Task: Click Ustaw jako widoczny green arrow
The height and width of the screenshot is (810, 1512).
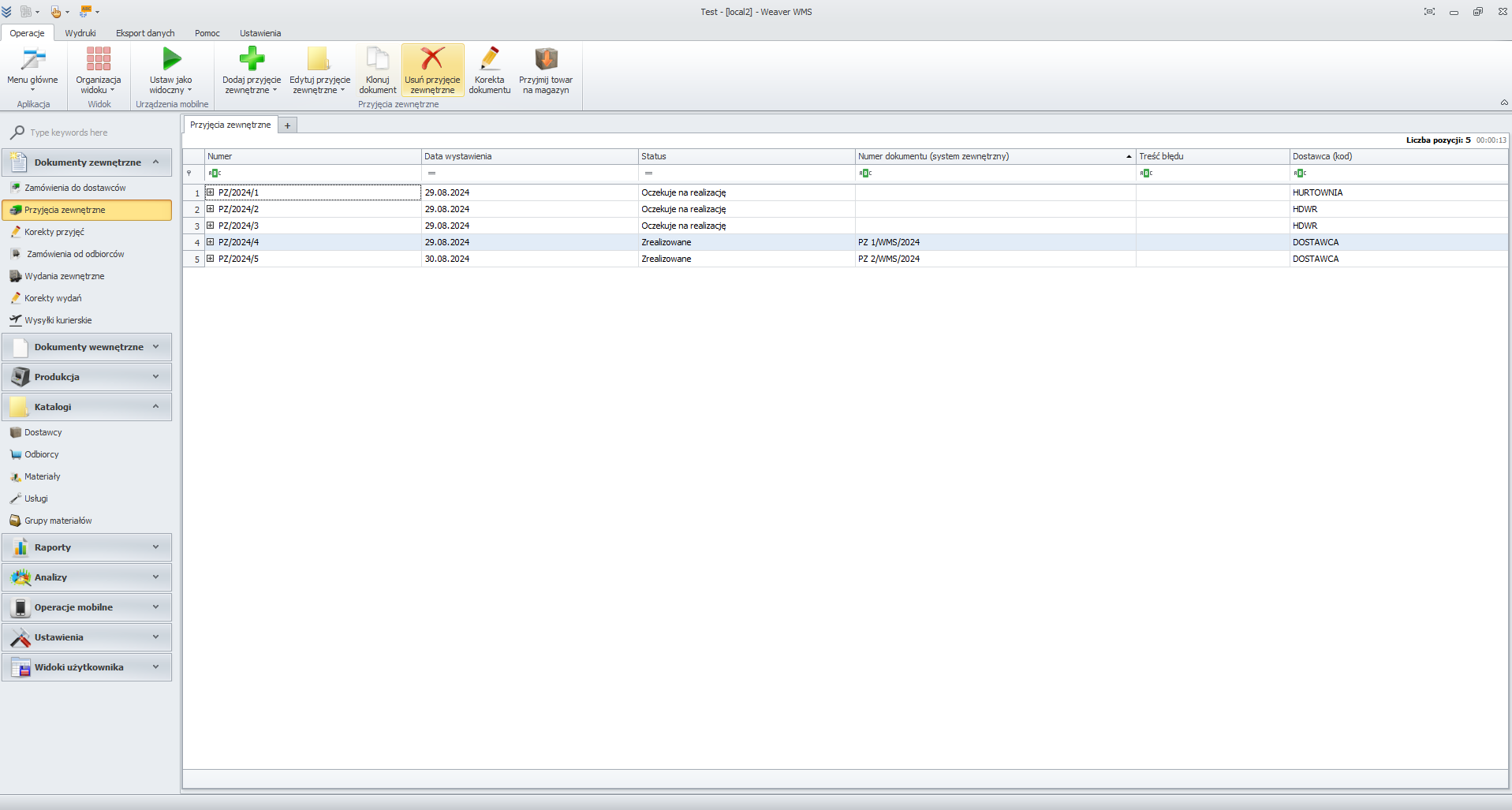Action: point(171,60)
